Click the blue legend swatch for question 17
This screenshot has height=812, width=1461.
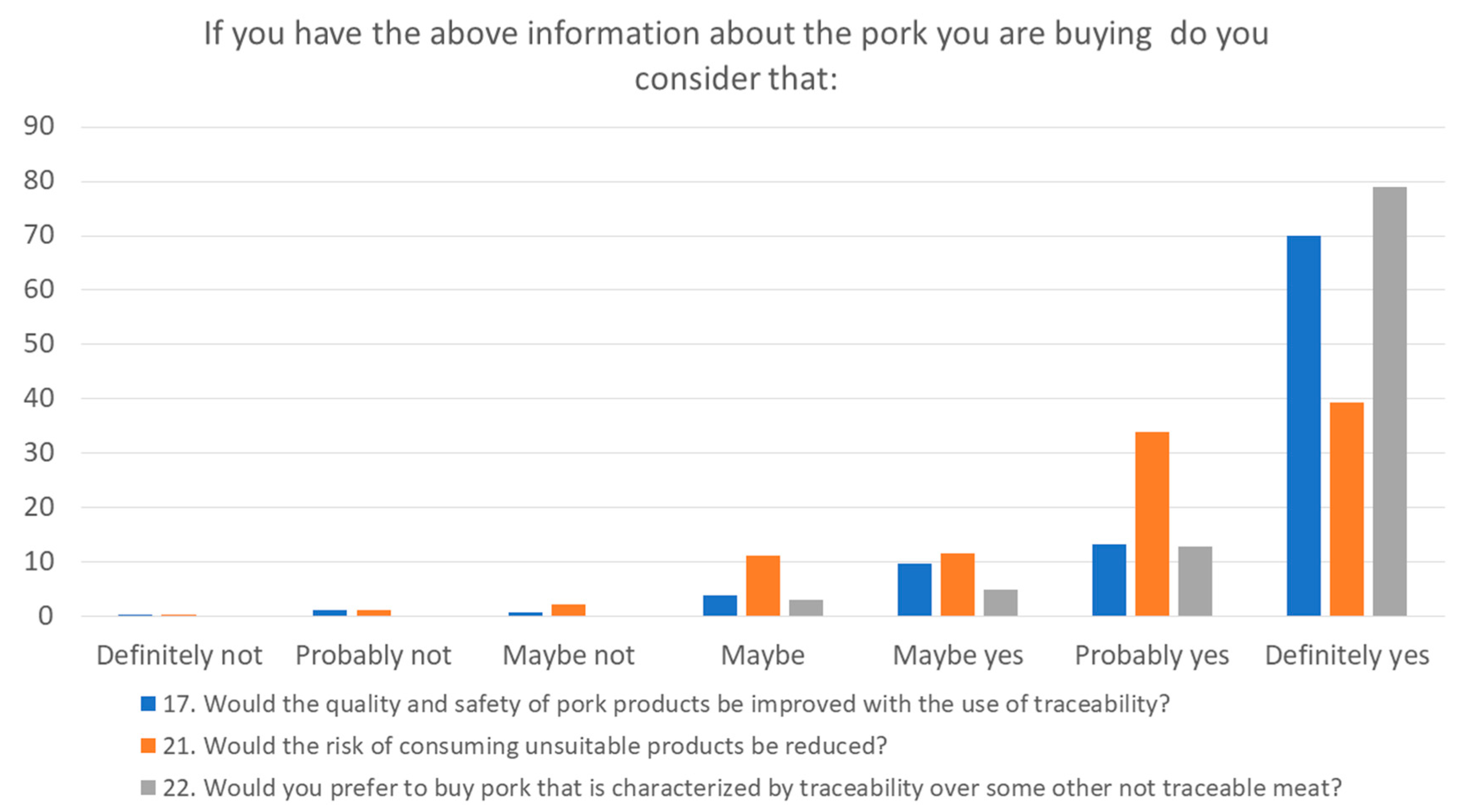click(x=148, y=704)
